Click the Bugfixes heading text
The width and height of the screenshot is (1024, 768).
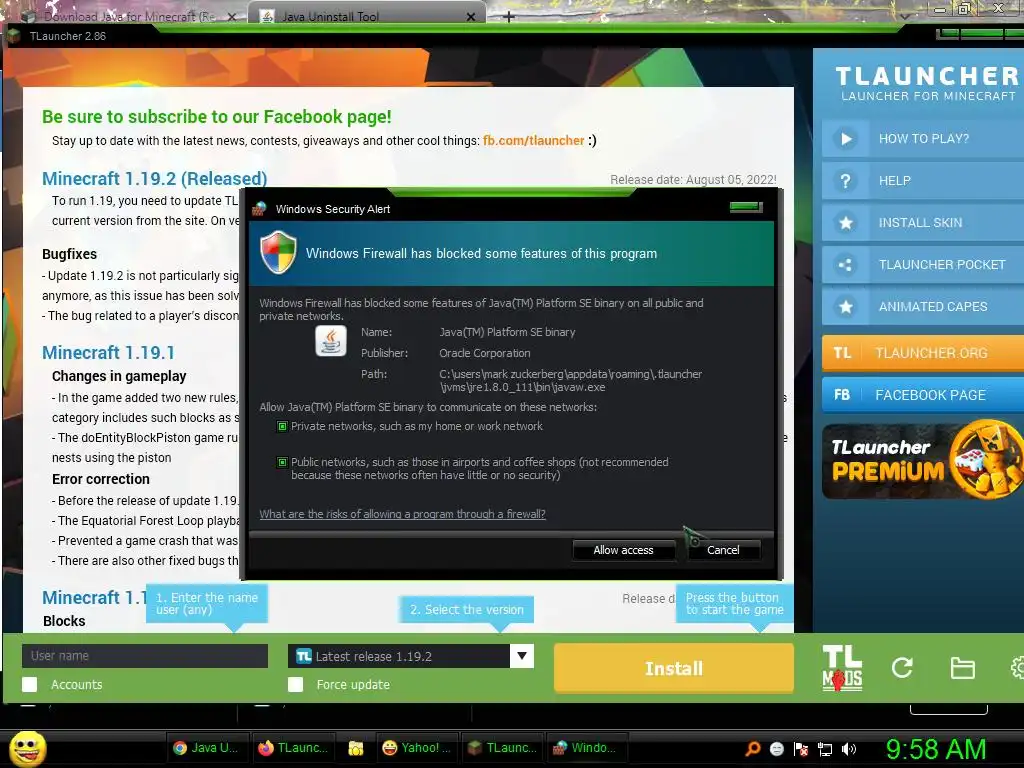(x=69, y=254)
